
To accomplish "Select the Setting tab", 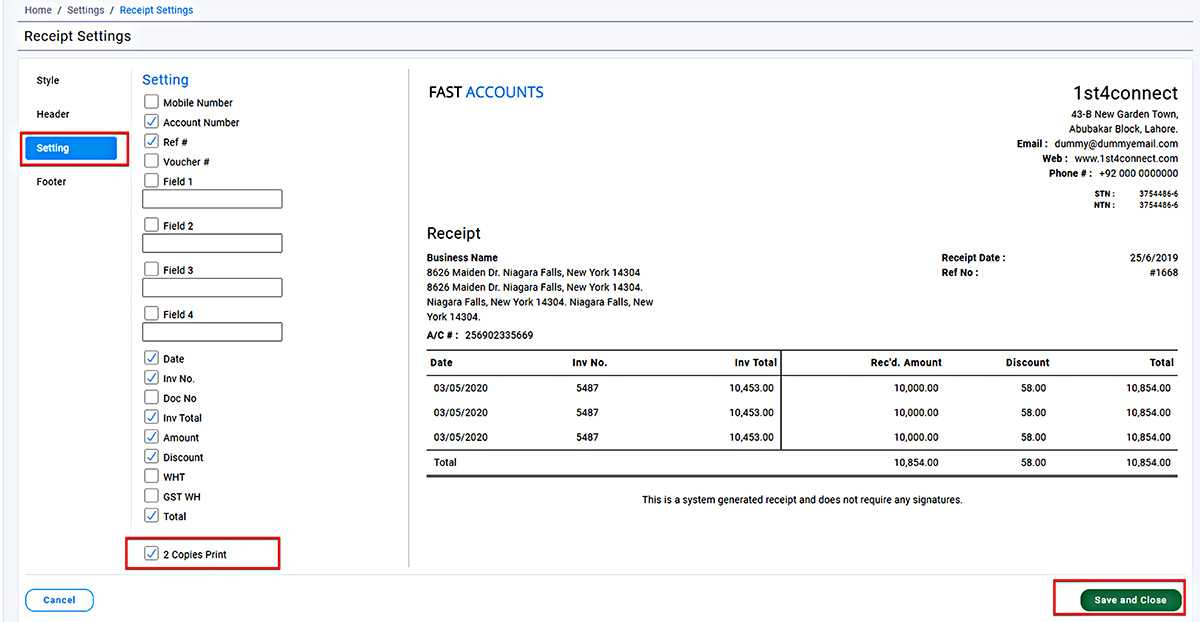I will coord(72,148).
